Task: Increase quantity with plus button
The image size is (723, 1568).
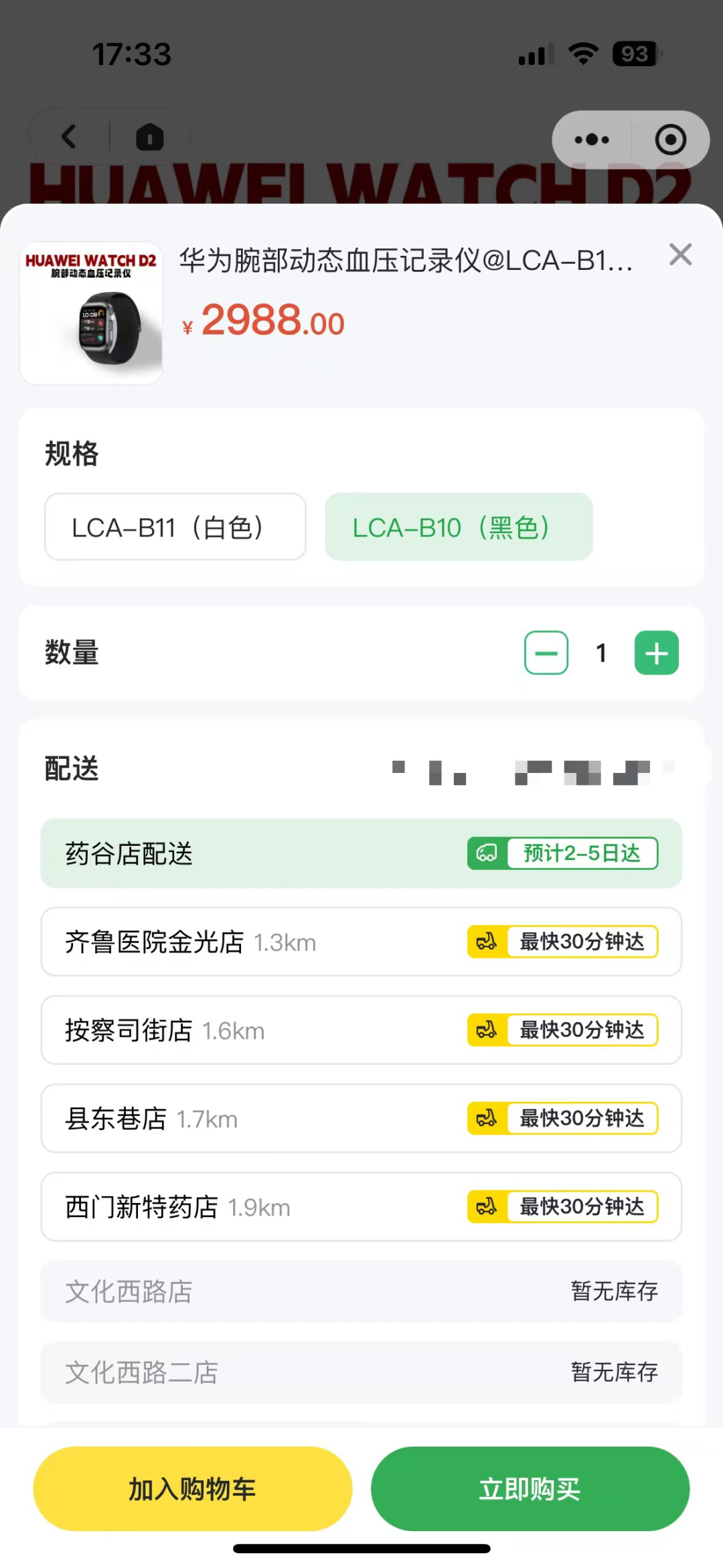Action: [656, 653]
